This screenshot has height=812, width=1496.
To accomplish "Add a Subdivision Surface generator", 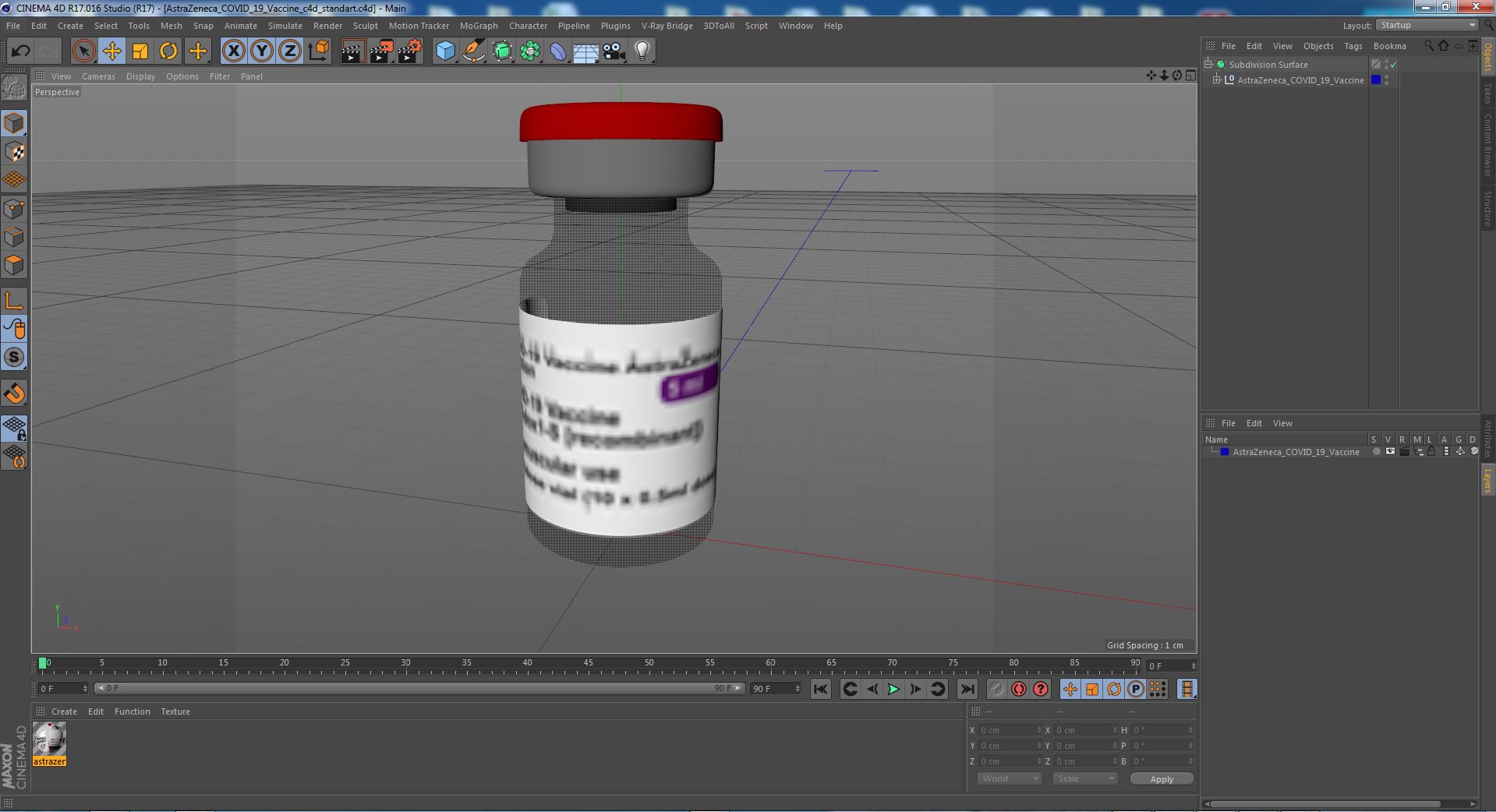I will 502,51.
